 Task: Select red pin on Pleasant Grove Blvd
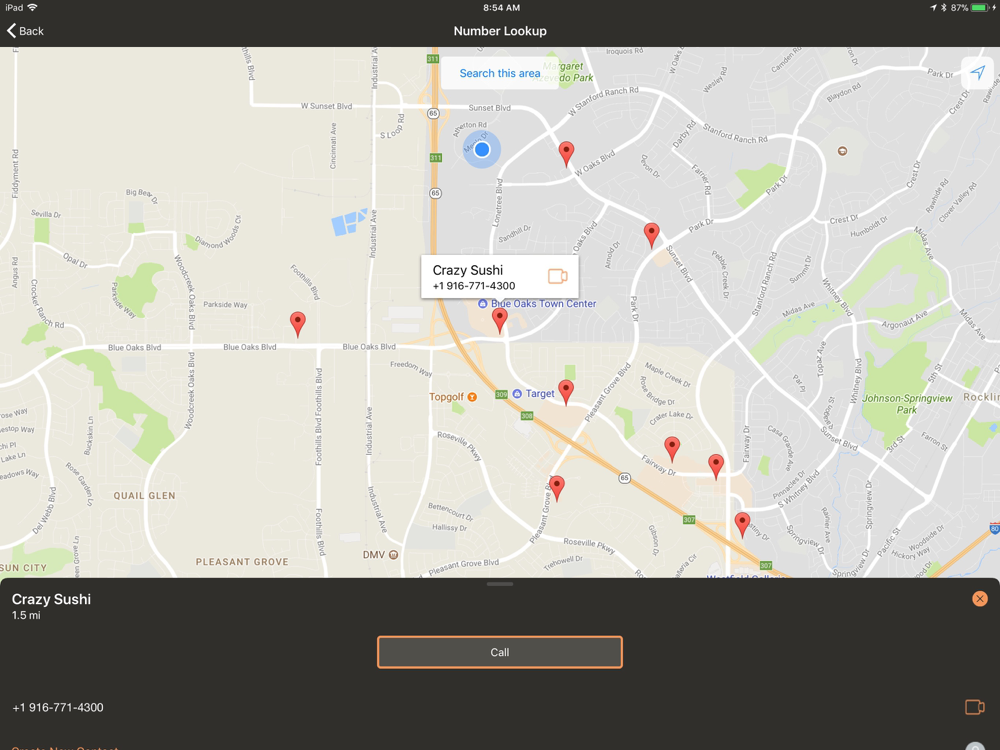click(x=557, y=488)
